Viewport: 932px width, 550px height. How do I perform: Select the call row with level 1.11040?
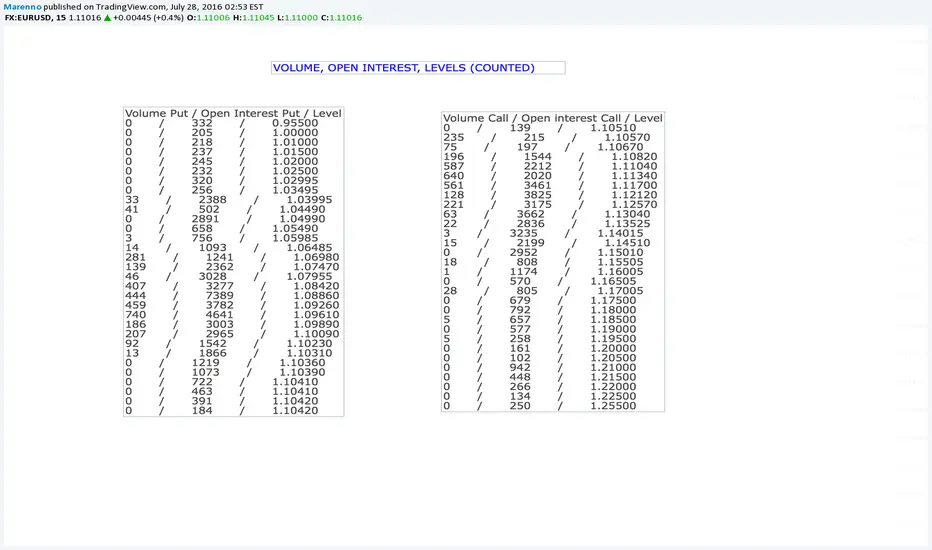click(550, 166)
